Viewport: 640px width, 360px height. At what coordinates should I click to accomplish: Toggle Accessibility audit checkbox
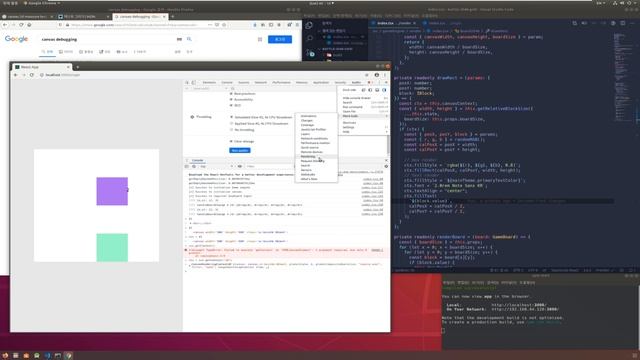tap(231, 100)
